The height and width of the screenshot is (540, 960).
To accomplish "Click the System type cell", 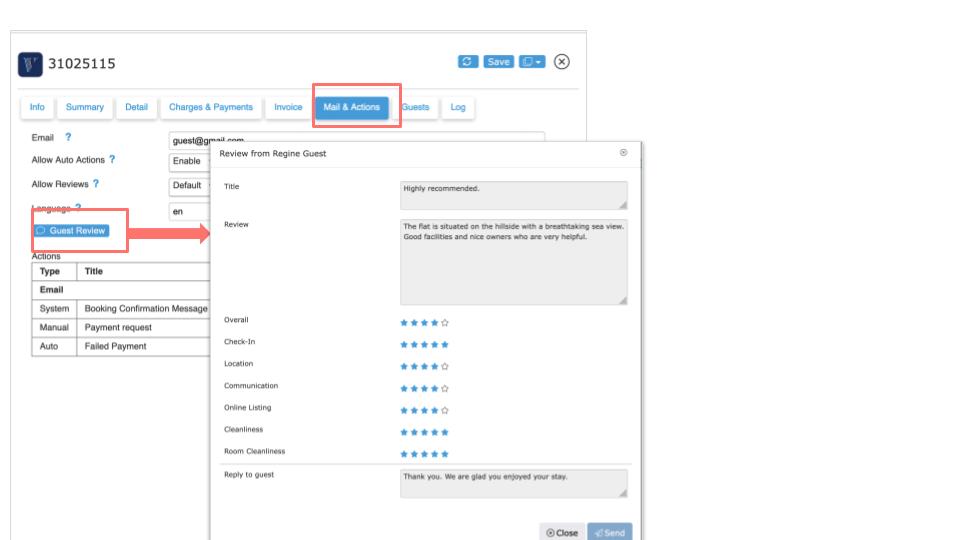I will pos(54,309).
